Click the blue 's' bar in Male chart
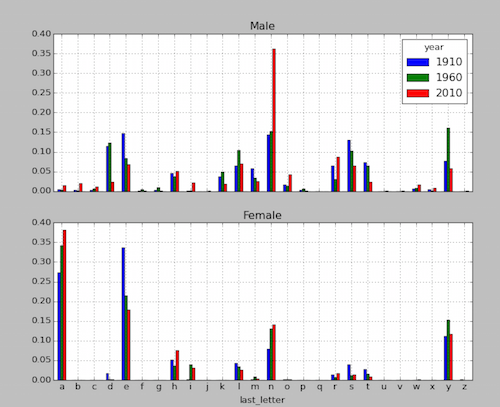The width and height of the screenshot is (500, 407). click(x=349, y=166)
